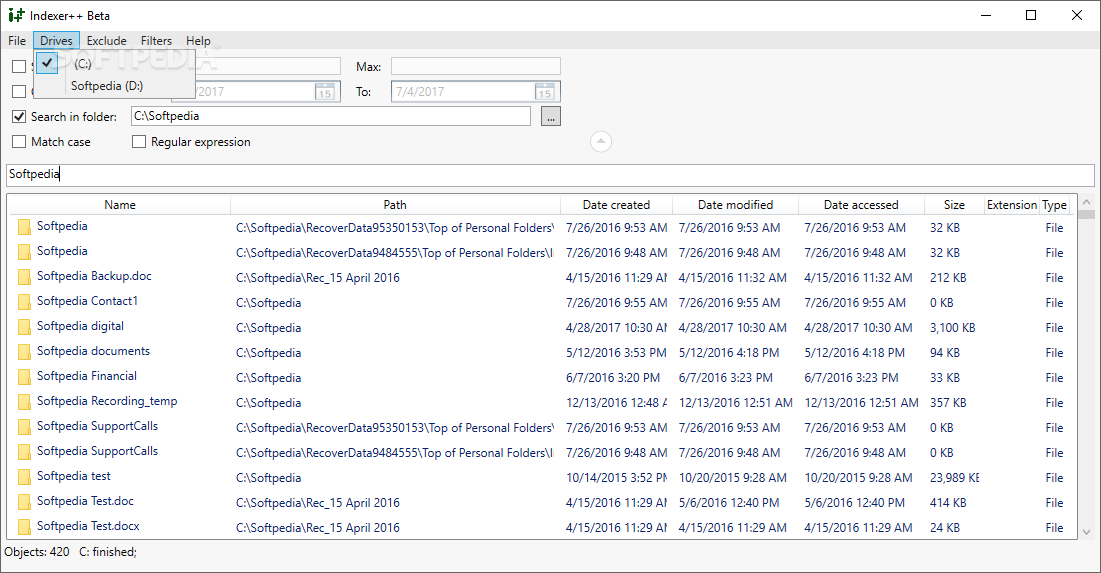Click the 12/13/2016 12:51 AM modified cell
The image size is (1101, 573).
coord(735,402)
